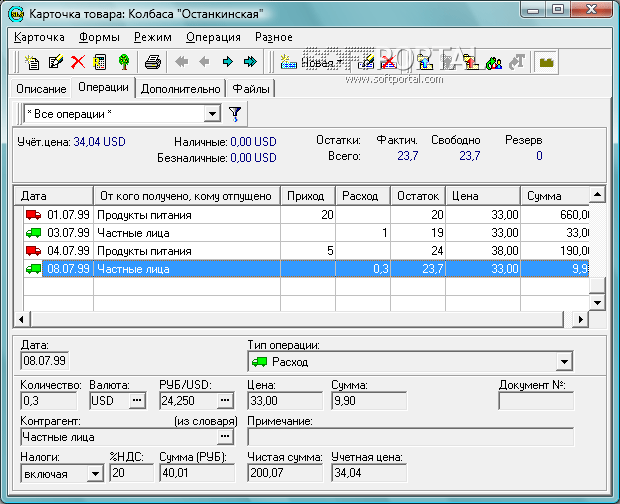Expand the 'Налоги' включая dropdown
620x504 pixels.
[x=95, y=473]
